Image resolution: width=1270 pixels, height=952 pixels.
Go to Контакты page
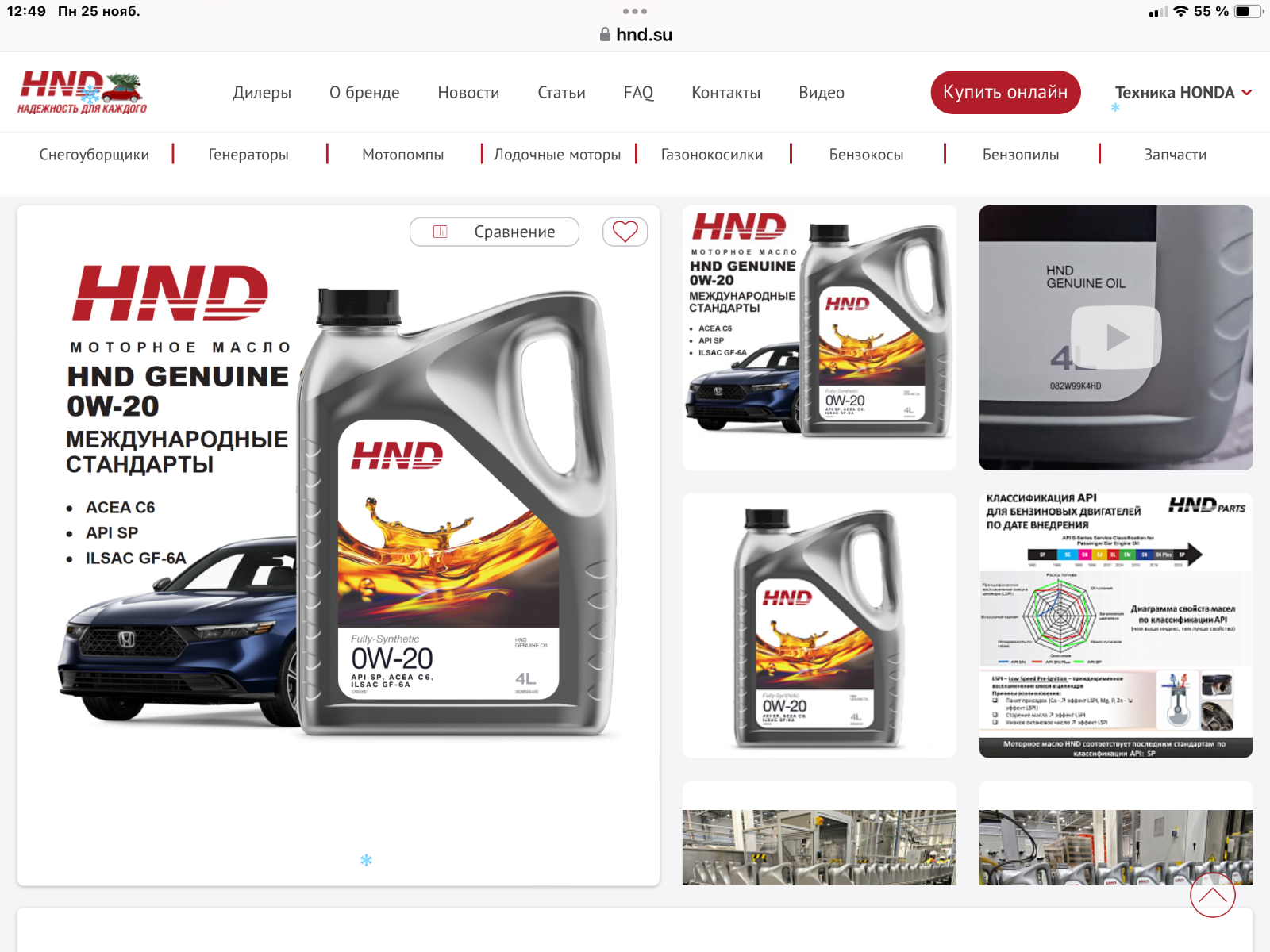coord(725,93)
